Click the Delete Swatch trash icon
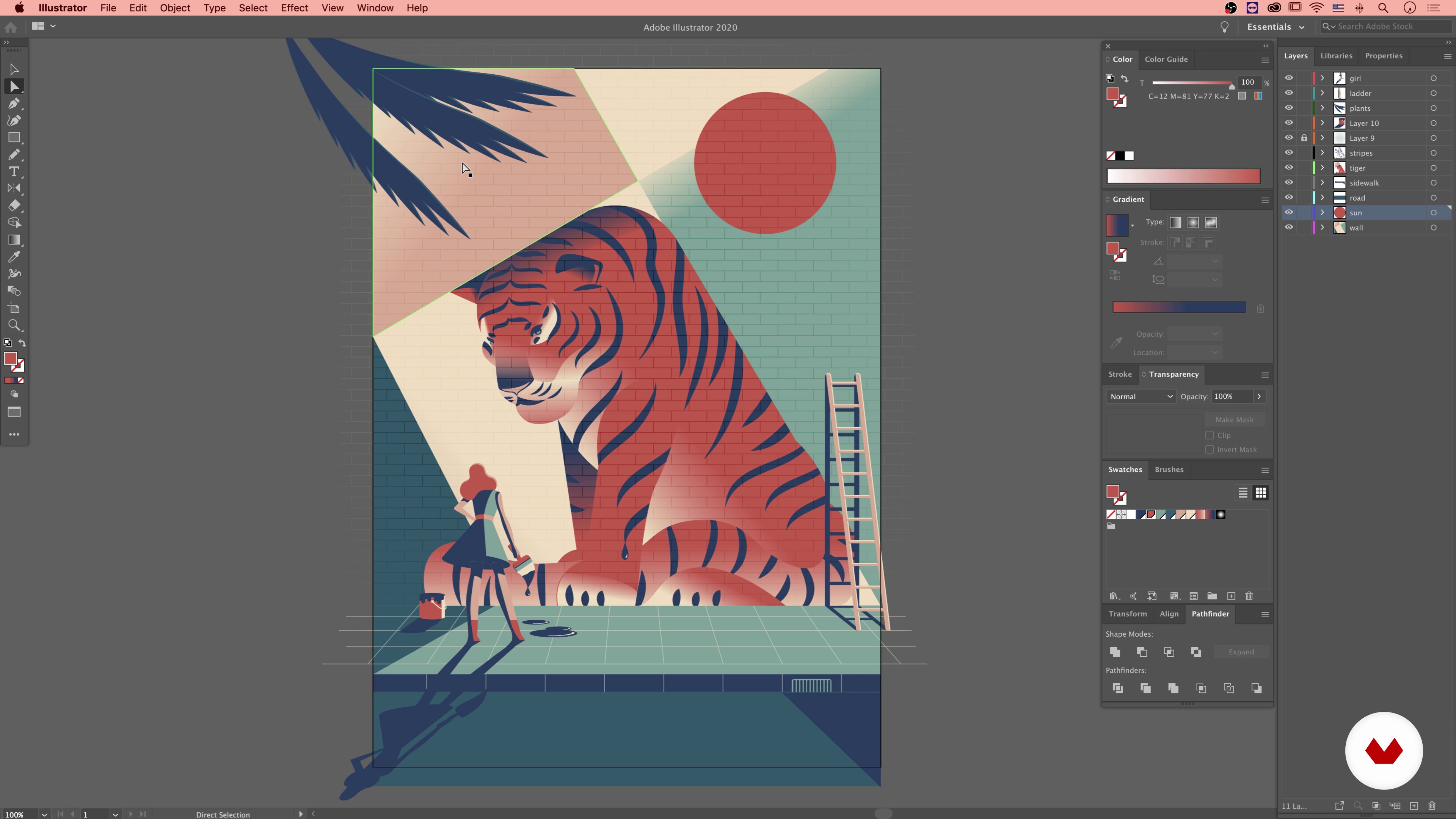 [1249, 596]
